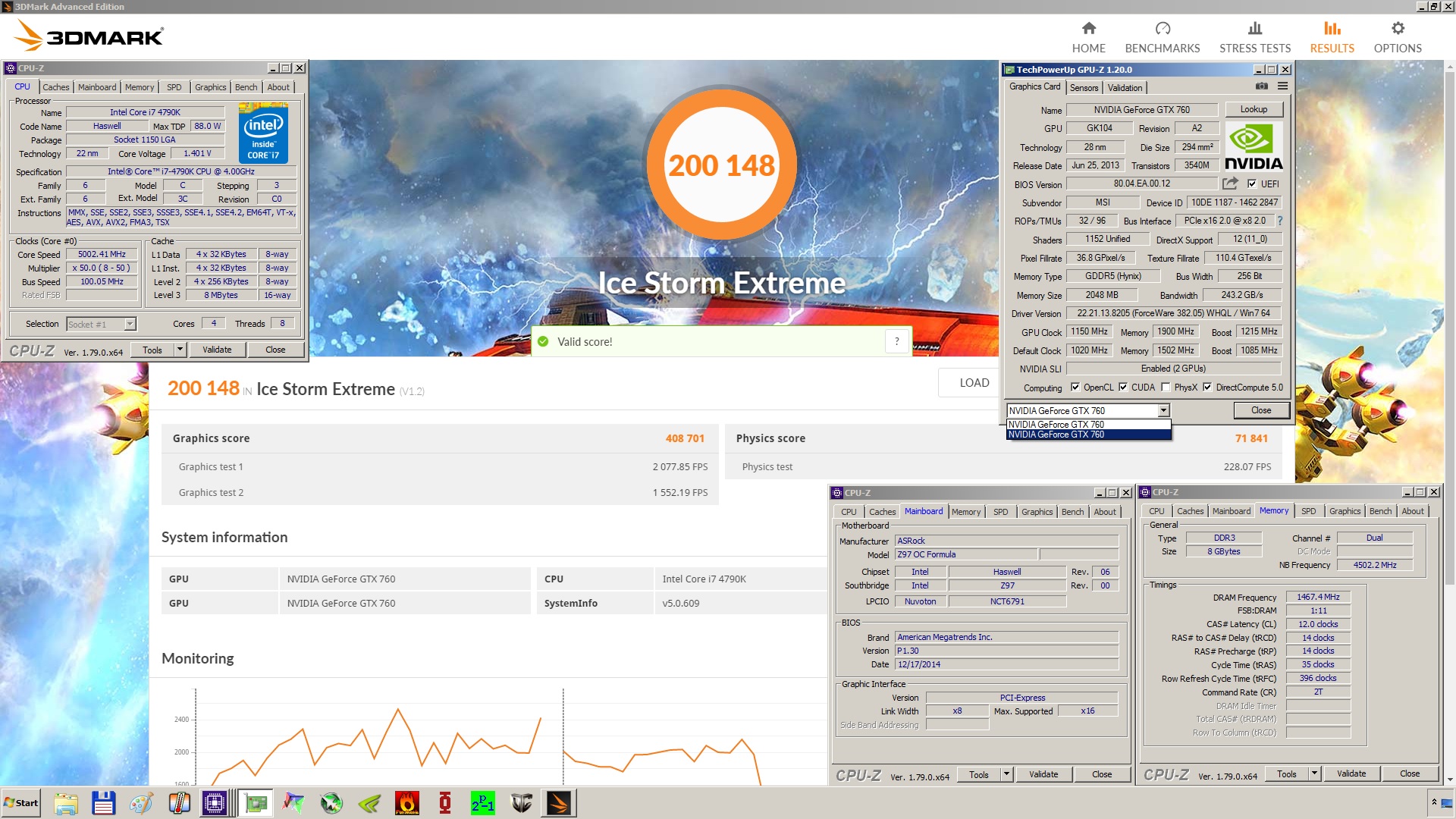Open the OPTIONS gear in 3DMark
Viewport: 1456px width, 819px height.
click(x=1398, y=29)
